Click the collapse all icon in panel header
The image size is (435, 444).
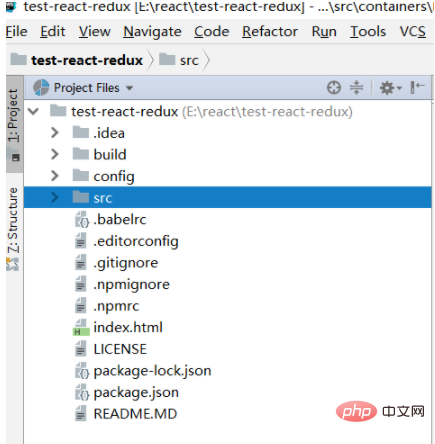tap(356, 88)
